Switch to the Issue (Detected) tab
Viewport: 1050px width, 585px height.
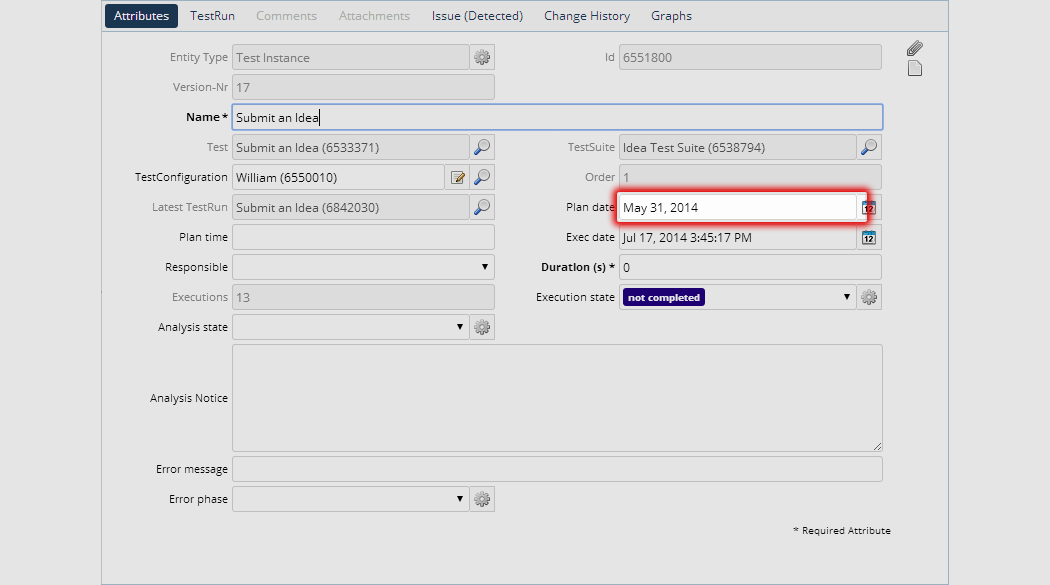point(477,15)
